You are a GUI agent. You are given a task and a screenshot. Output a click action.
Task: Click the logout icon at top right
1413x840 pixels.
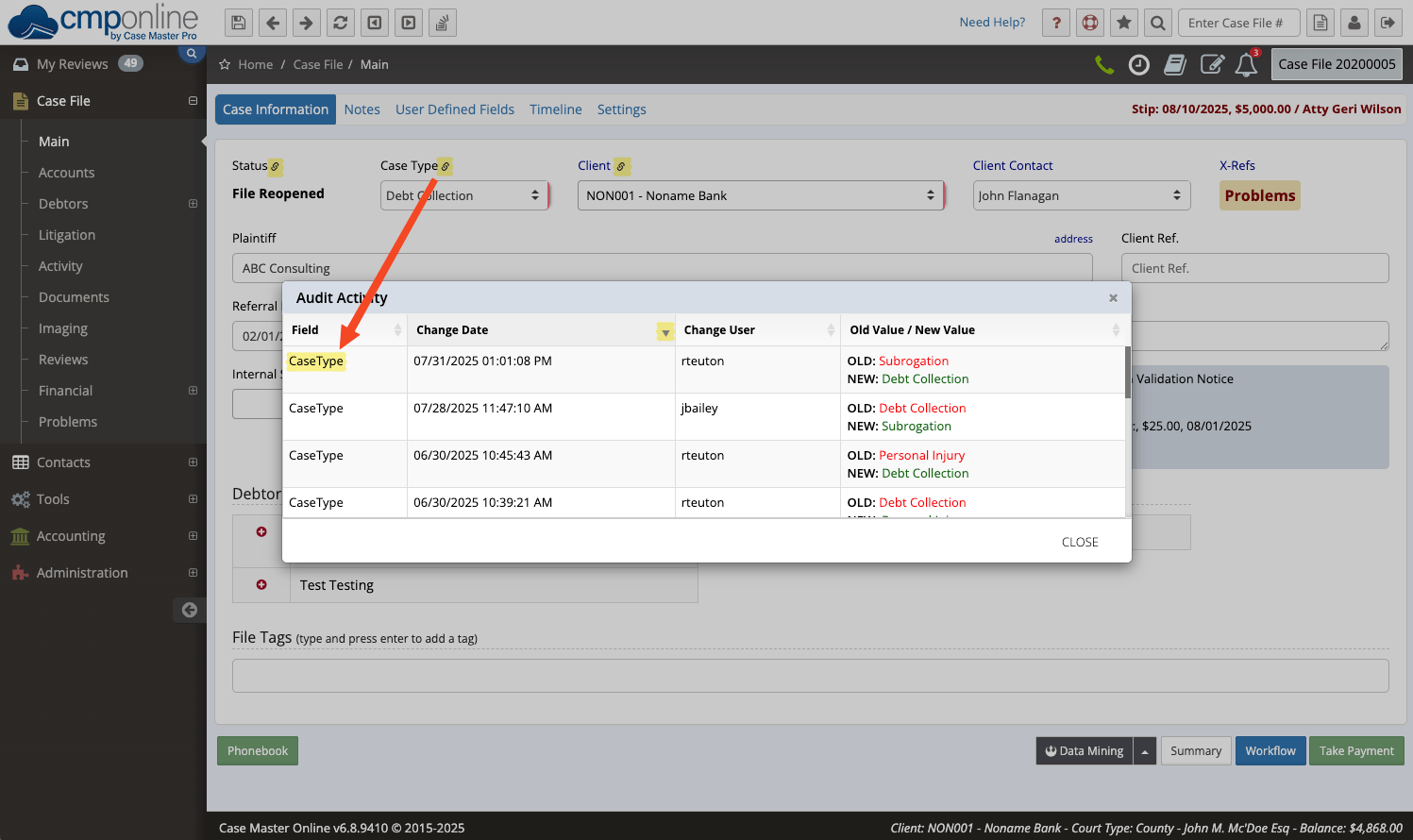pos(1388,22)
